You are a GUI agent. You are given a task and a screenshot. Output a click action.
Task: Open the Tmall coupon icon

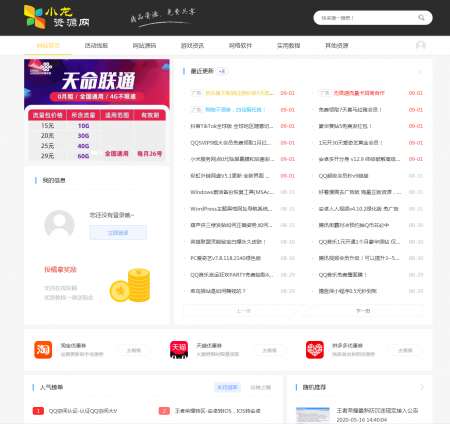coord(179,350)
